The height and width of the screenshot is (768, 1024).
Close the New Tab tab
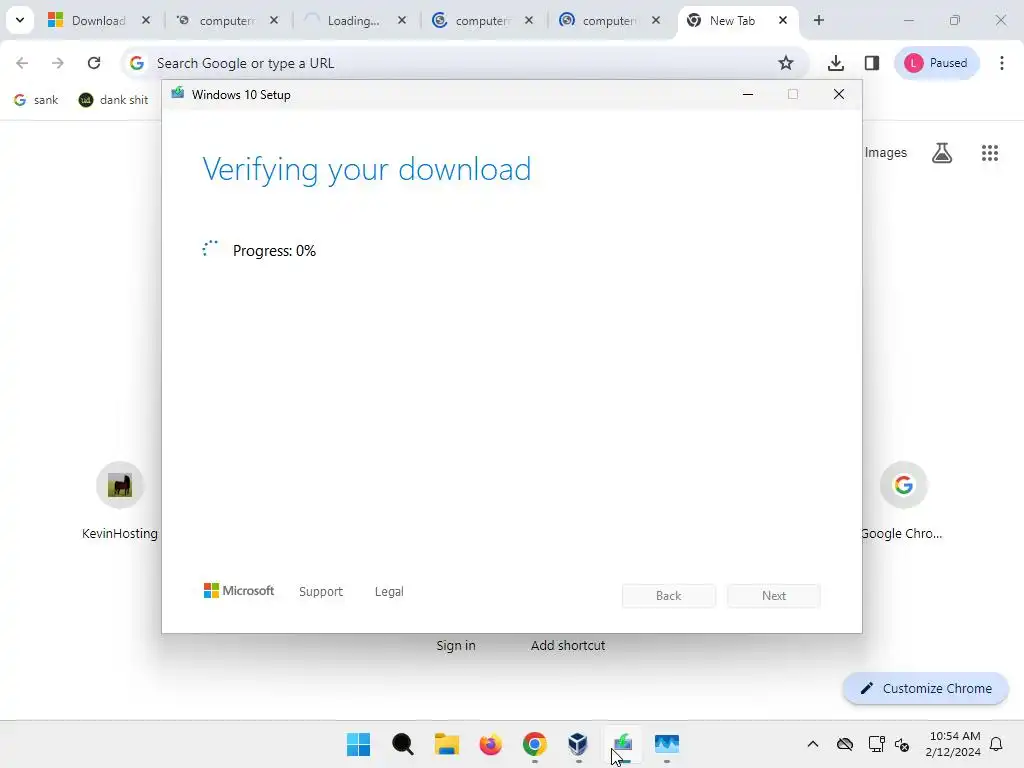[x=782, y=20]
